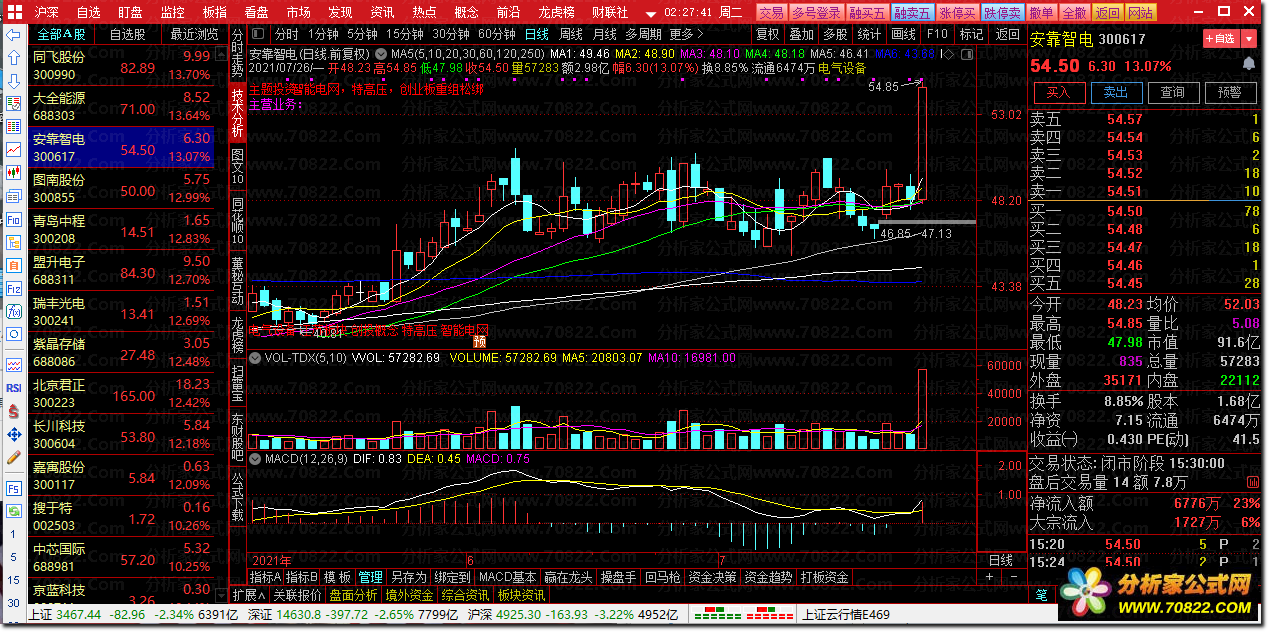Switch to the 最近浏览 tab
The height and width of the screenshot is (632, 1270).
click(x=193, y=34)
